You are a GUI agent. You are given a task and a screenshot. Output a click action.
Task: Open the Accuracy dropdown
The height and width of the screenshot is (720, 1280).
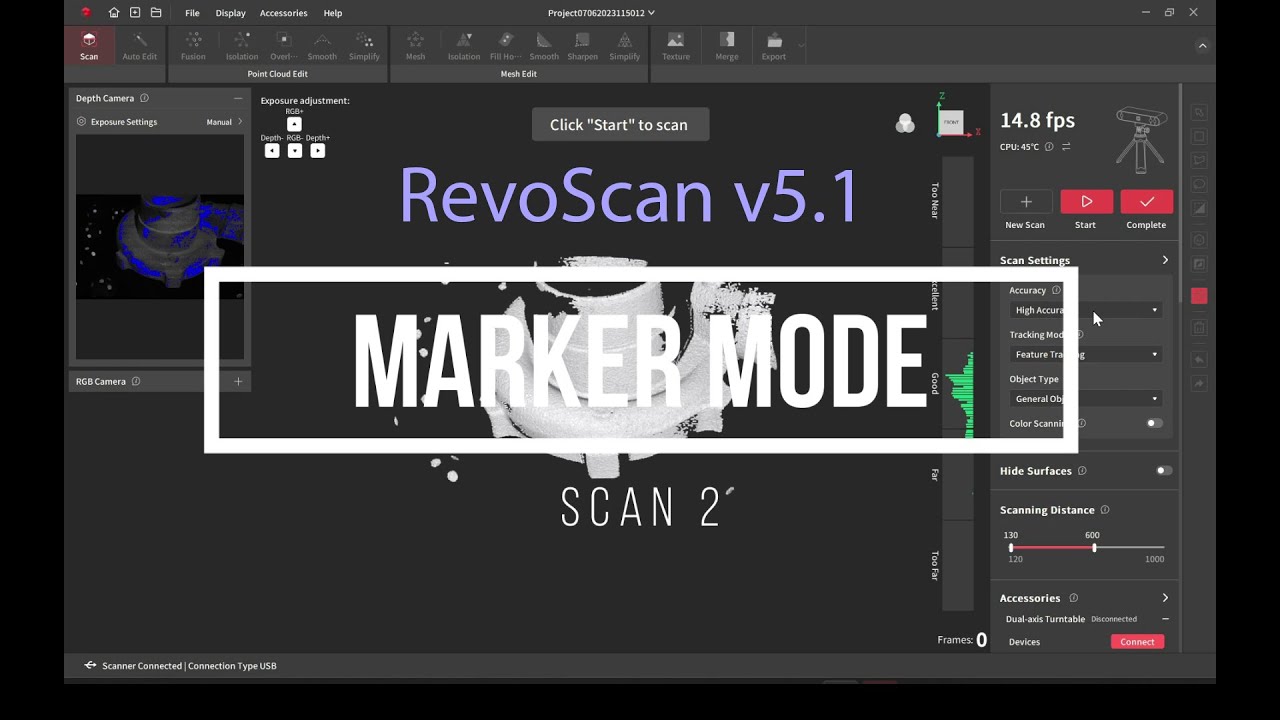pos(1086,310)
